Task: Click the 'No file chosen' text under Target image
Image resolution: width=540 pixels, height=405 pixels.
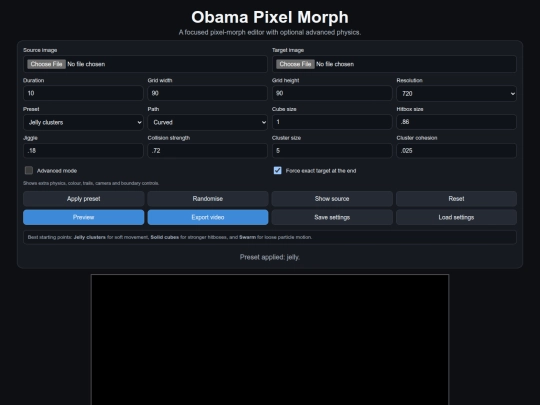Action: pos(335,64)
